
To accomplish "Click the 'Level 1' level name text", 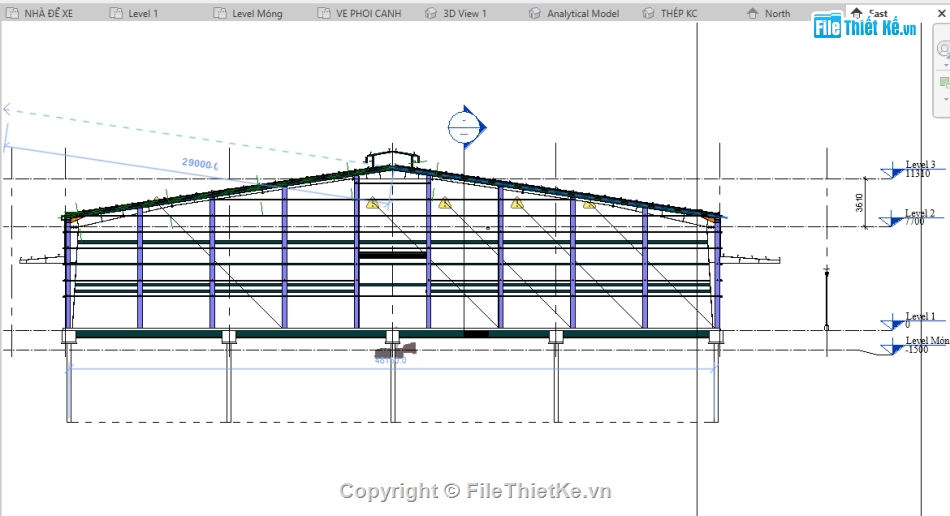I will point(920,316).
